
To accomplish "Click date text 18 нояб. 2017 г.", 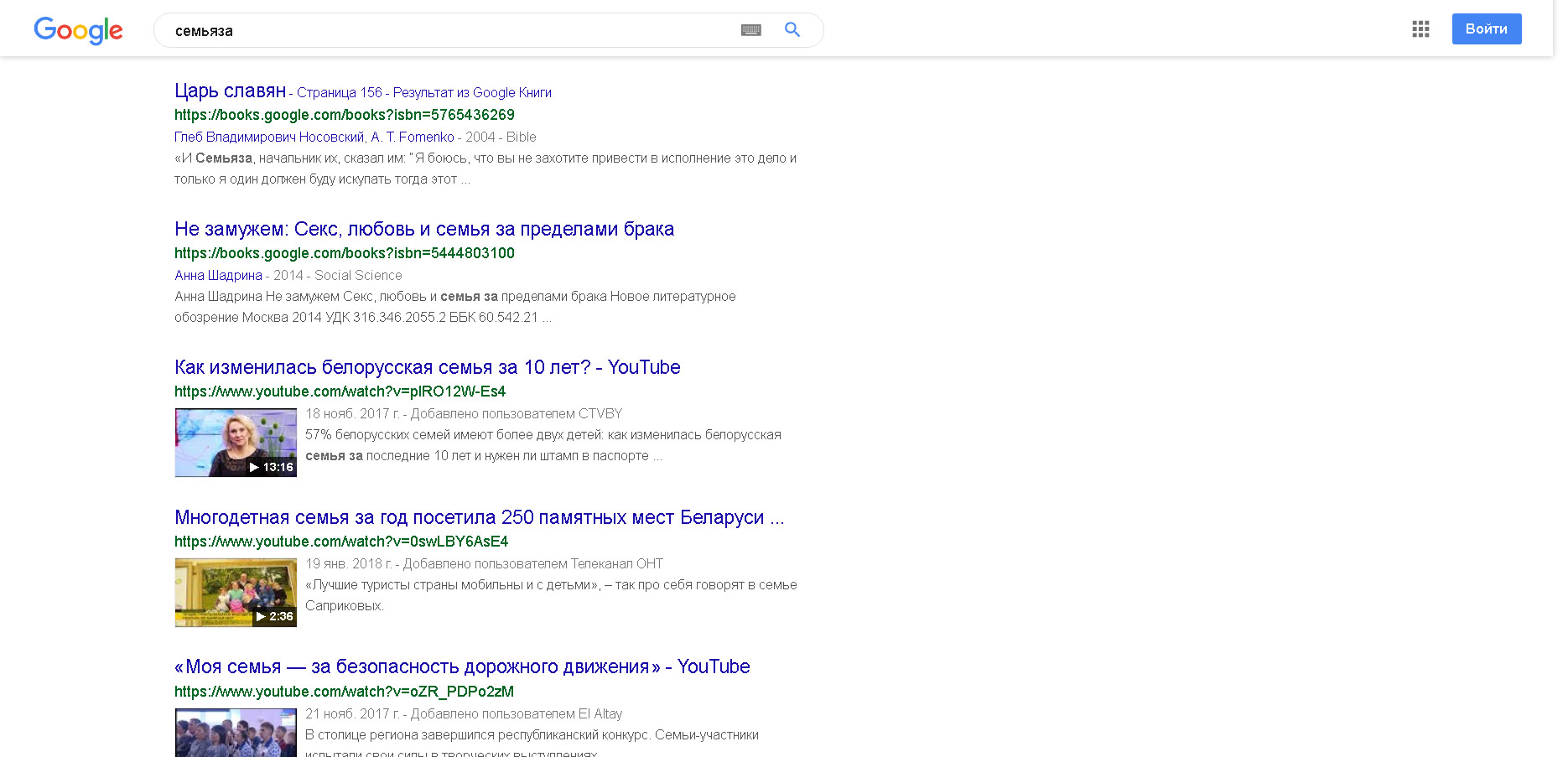I will point(352,413).
